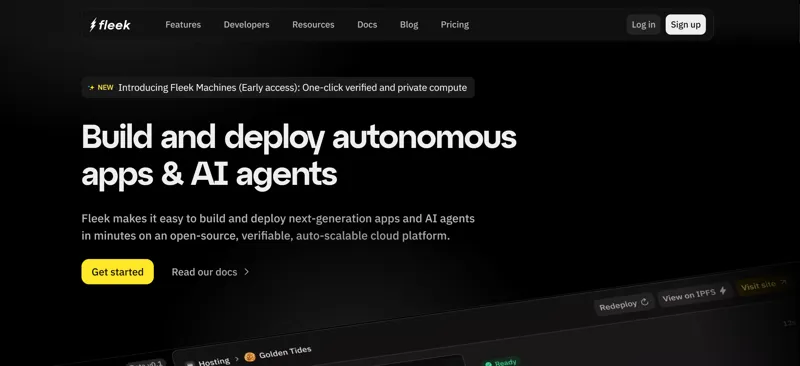Open the Blog link
This screenshot has height=366, width=800.
point(409,25)
